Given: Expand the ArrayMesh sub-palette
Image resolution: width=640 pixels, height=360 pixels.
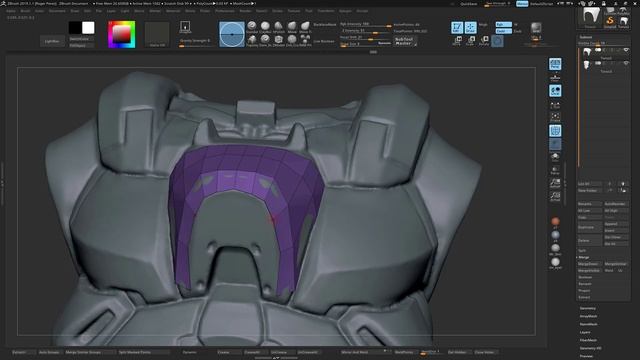Looking at the screenshot, I should pyautogui.click(x=589, y=316).
